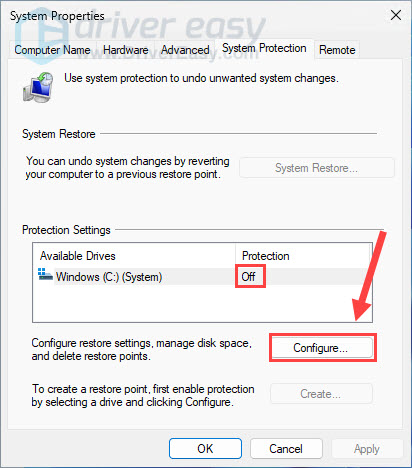
Task: Click the Windows drive icon in list
Action: (x=45, y=274)
